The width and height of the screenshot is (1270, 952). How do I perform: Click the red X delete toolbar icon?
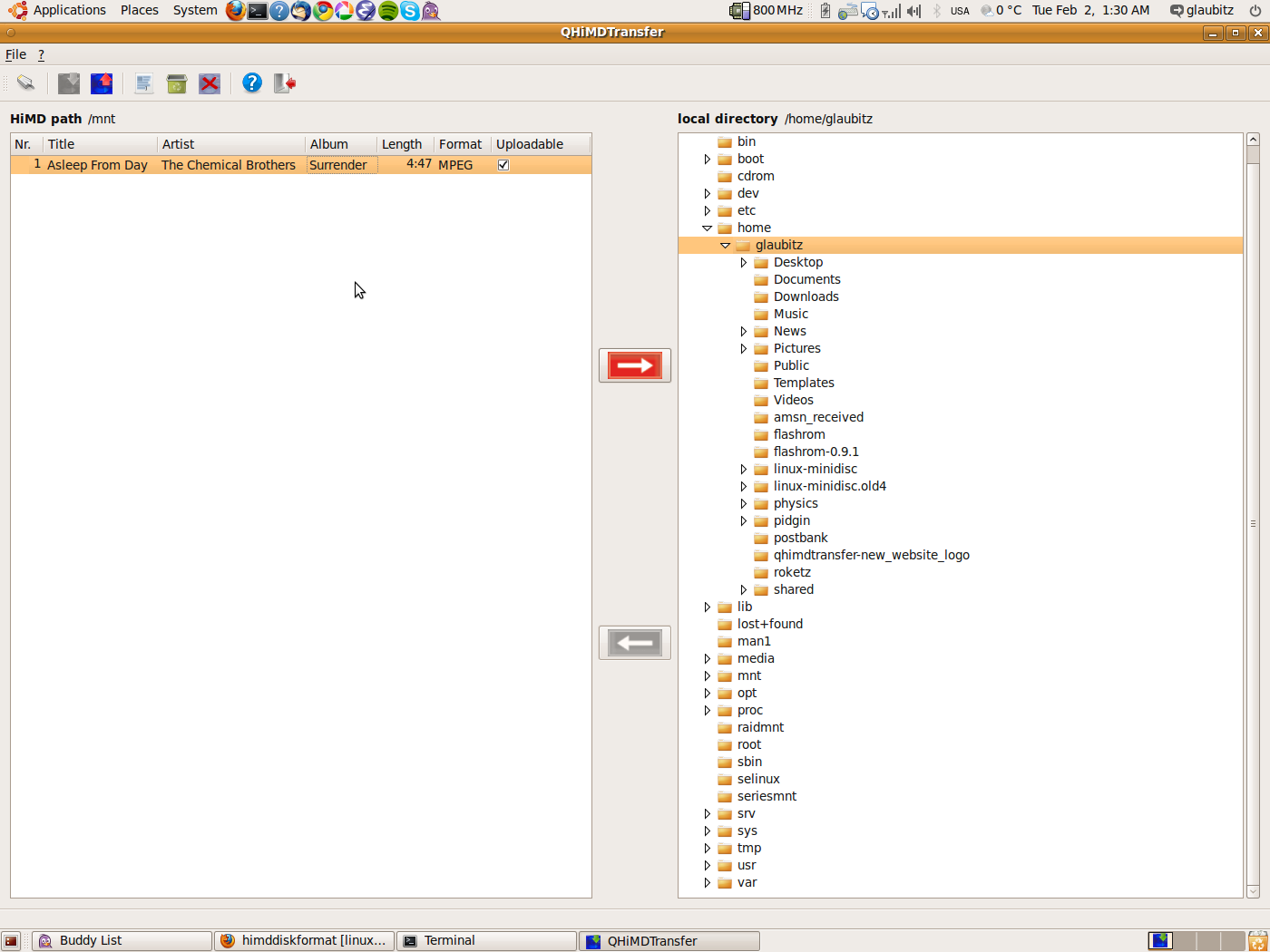coord(210,83)
